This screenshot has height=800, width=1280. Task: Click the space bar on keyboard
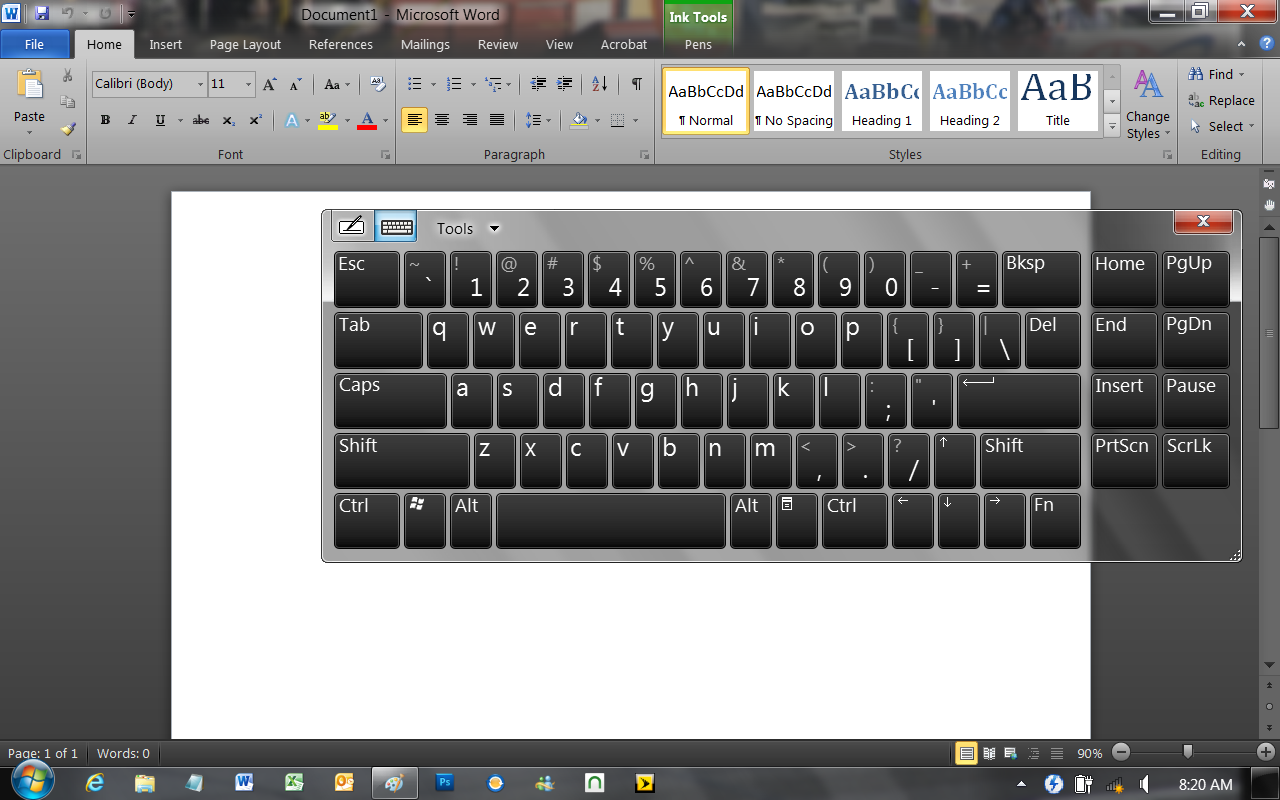tap(611, 521)
